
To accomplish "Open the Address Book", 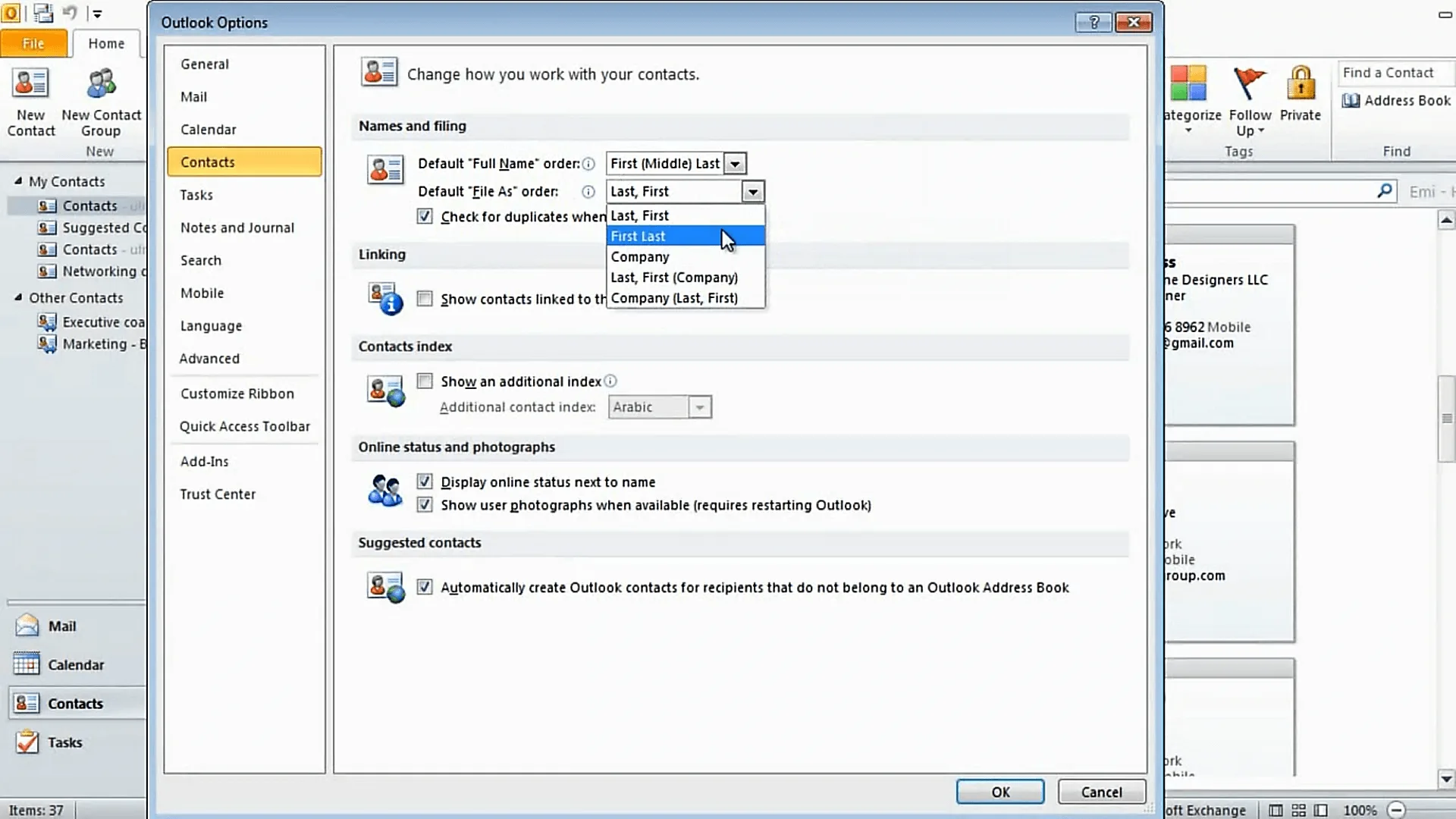I will point(1396,101).
